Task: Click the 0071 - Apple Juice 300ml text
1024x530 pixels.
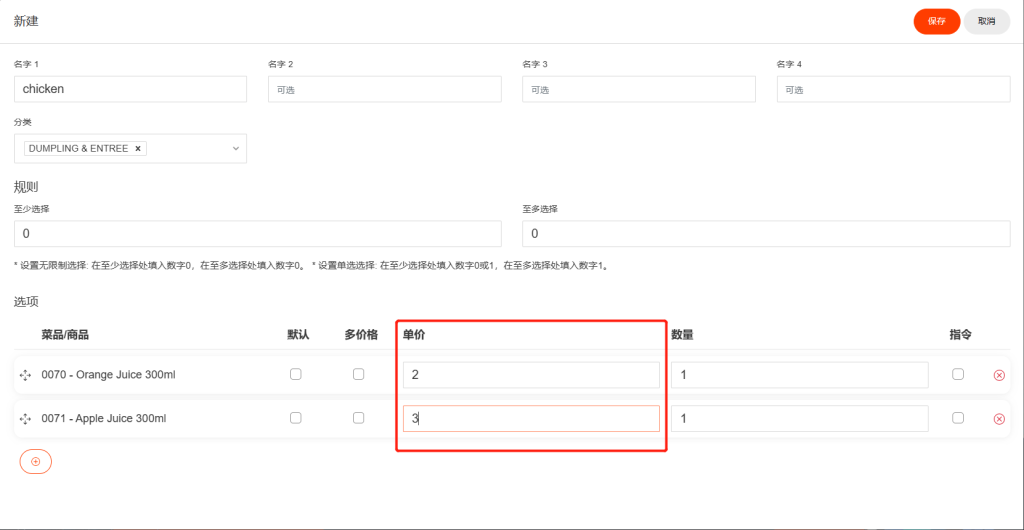Action: (x=104, y=419)
